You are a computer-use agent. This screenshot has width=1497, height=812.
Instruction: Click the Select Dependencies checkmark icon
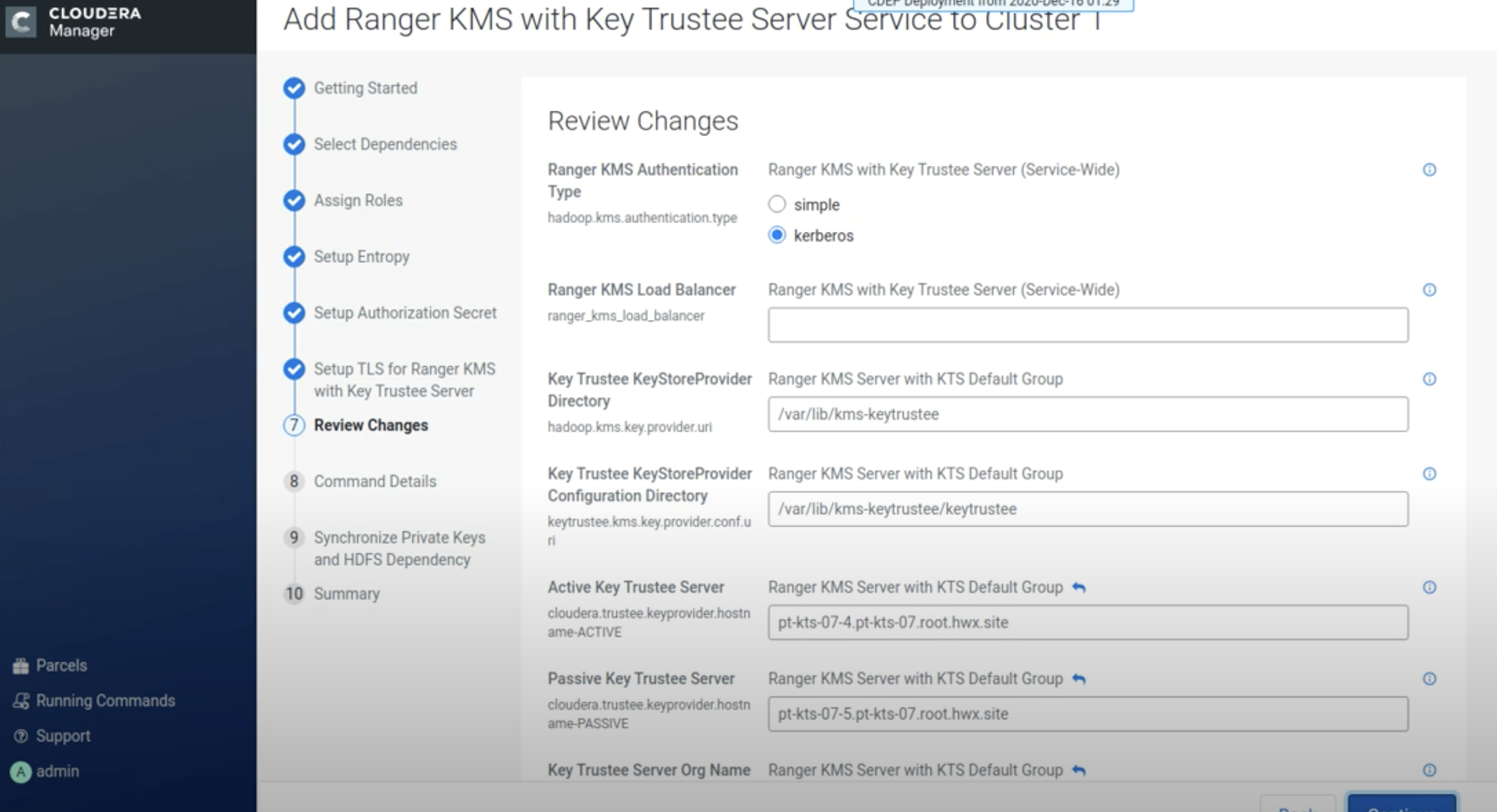[x=294, y=144]
